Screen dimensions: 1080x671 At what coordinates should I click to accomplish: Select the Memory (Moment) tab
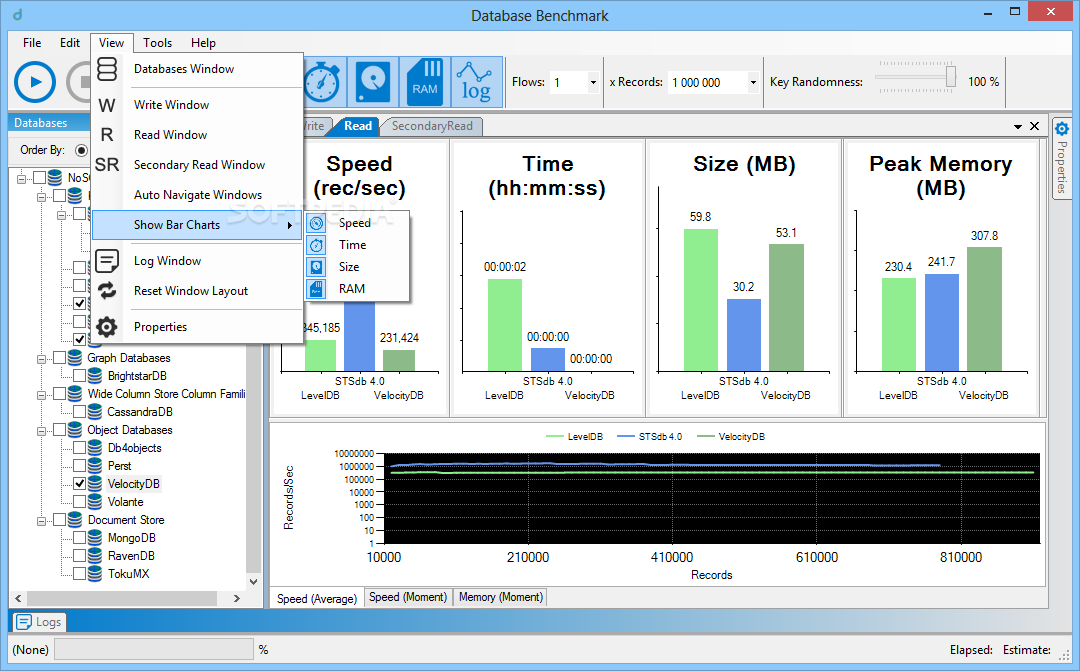(501, 597)
